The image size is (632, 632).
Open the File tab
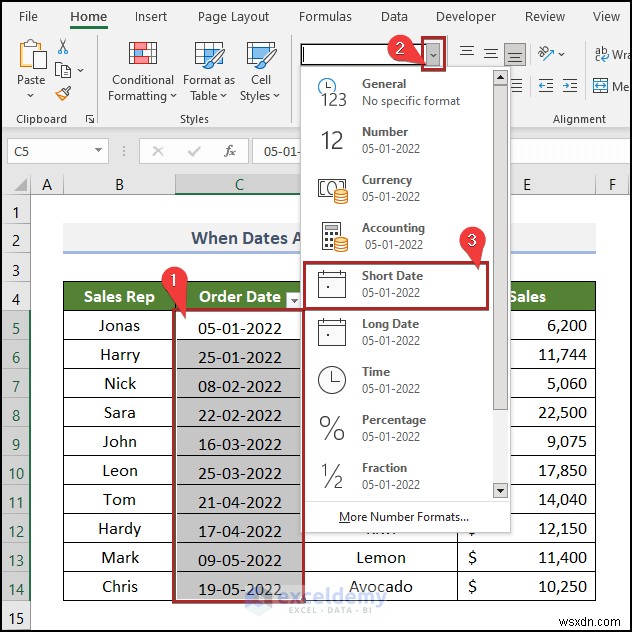28,17
